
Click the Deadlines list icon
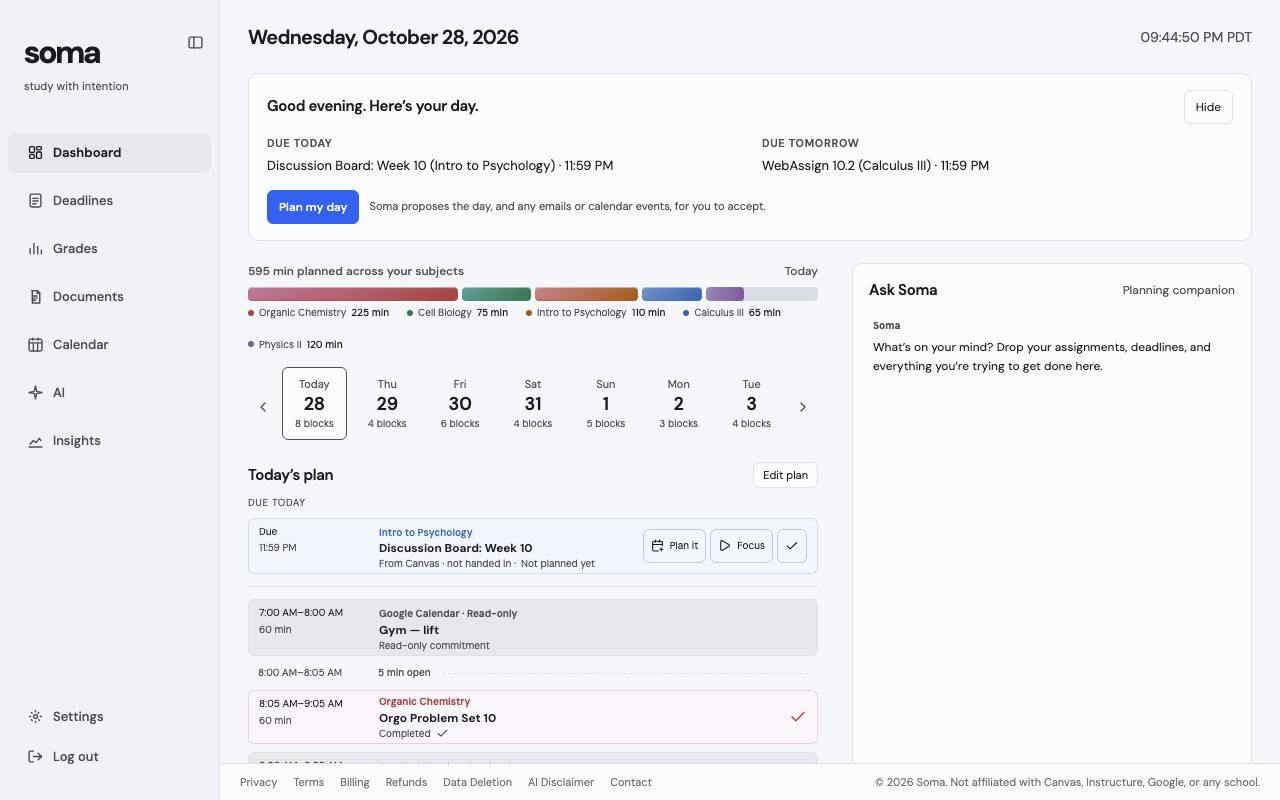(35, 201)
